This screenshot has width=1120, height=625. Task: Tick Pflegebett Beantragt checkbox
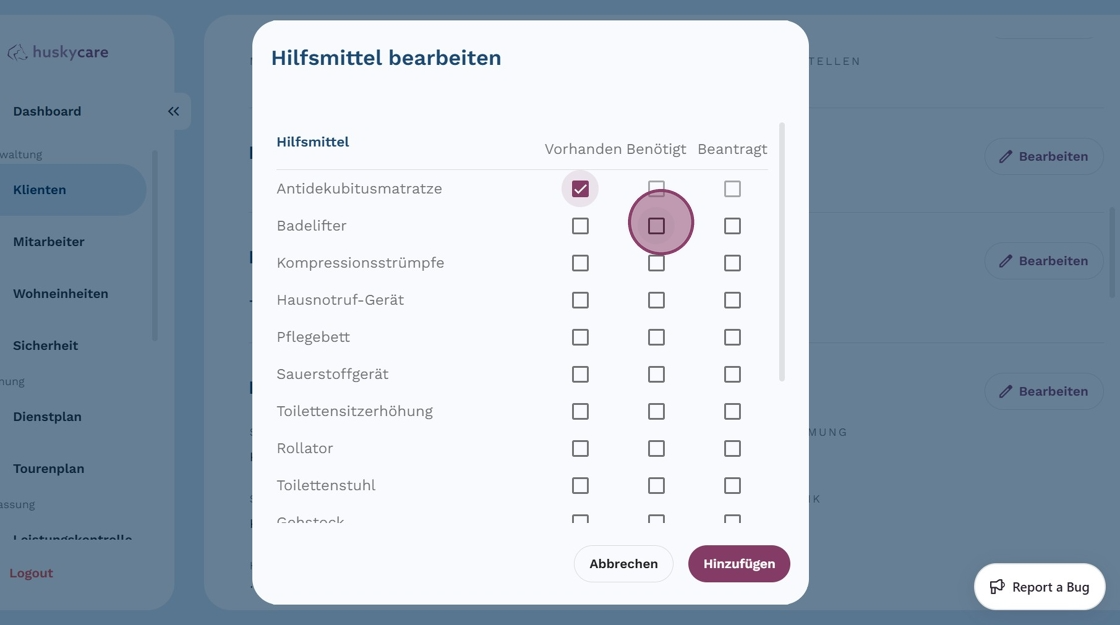732,337
